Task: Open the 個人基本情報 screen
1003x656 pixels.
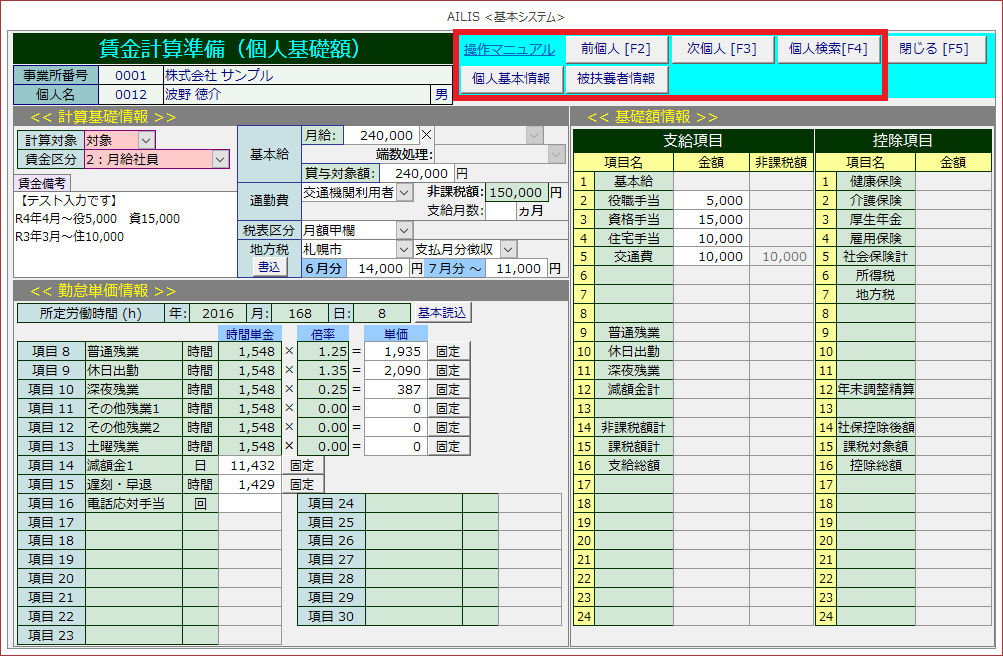Action: [510, 78]
